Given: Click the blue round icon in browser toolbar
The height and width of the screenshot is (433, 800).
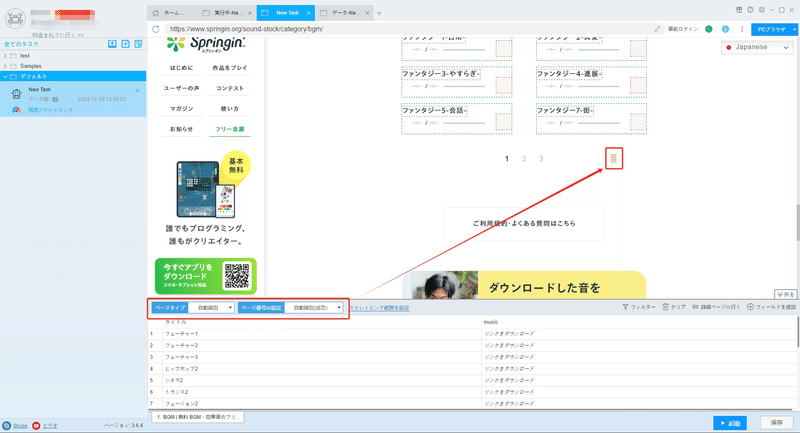Looking at the screenshot, I should pyautogui.click(x=725, y=29).
